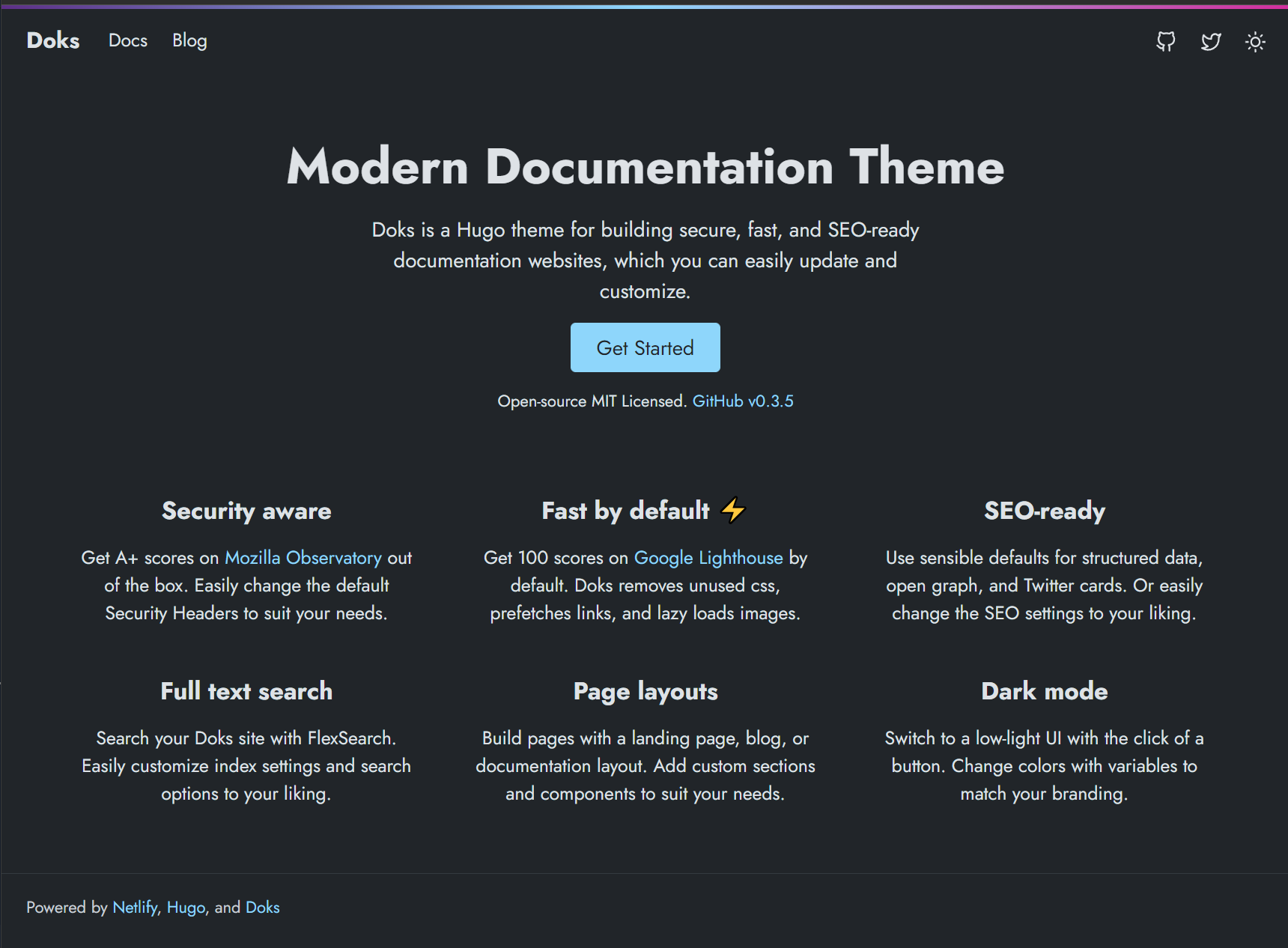Image resolution: width=1288 pixels, height=948 pixels.
Task: Click the 'Powered by' footer text
Action: [x=67, y=908]
